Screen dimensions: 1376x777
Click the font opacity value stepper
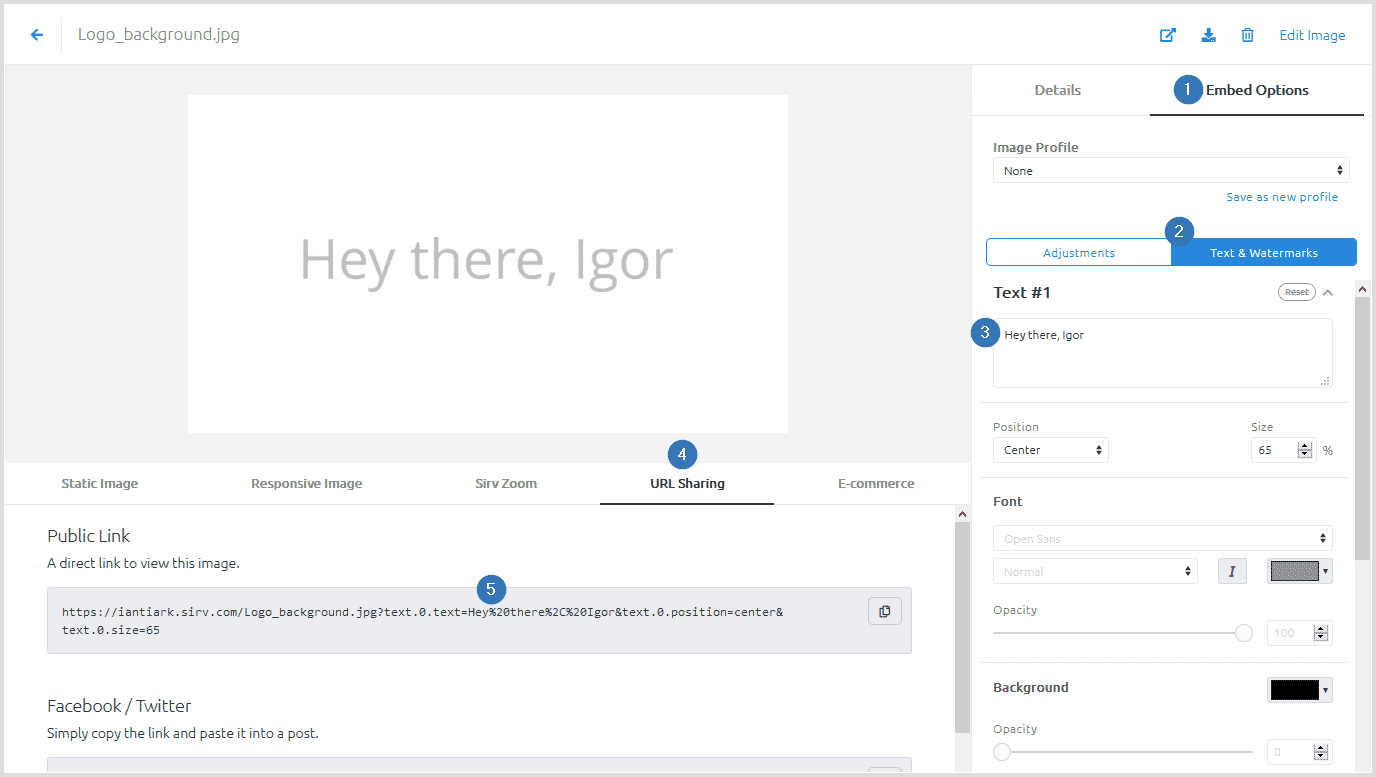1321,633
